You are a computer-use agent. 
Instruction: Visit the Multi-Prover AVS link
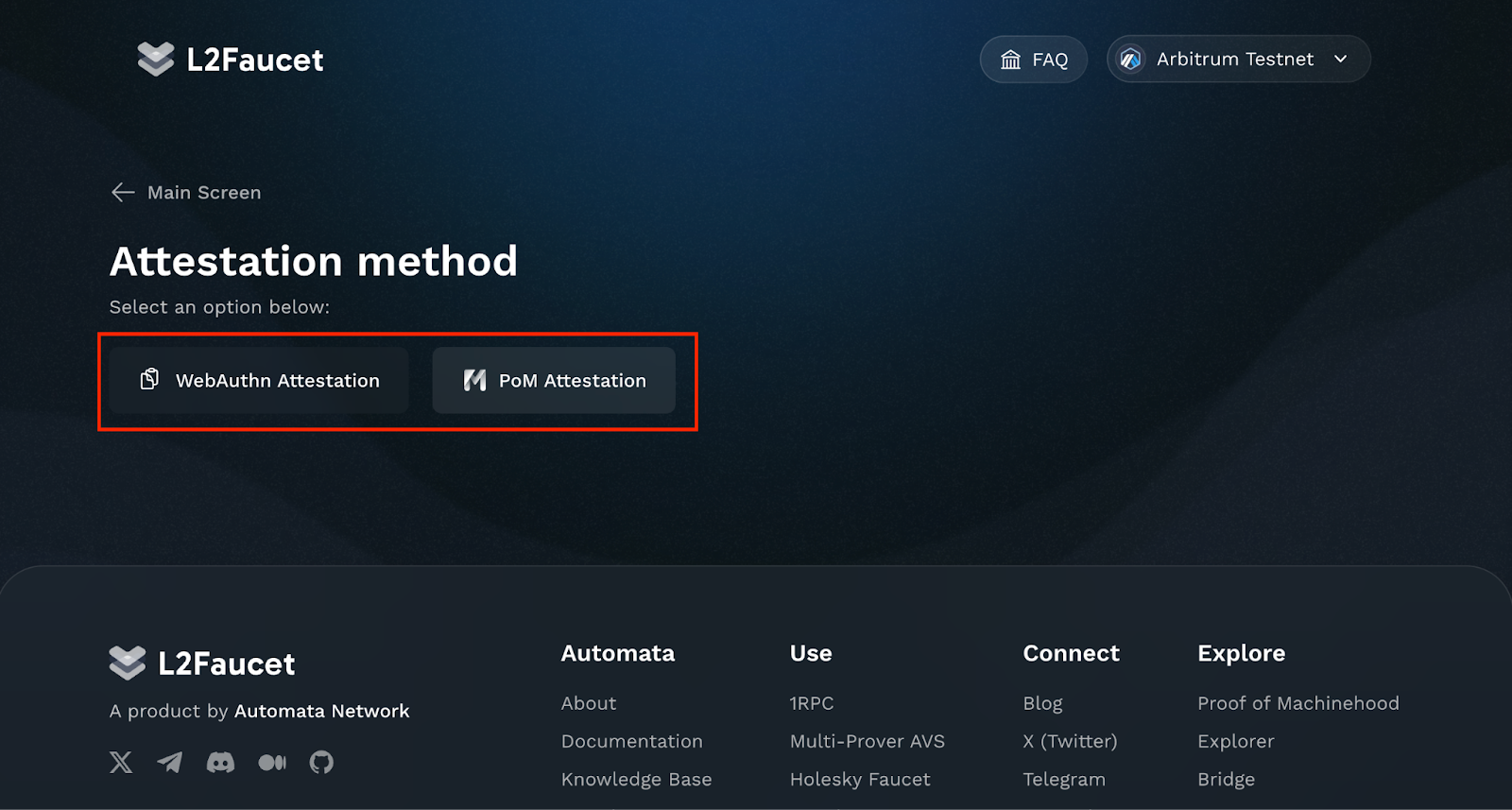point(867,741)
